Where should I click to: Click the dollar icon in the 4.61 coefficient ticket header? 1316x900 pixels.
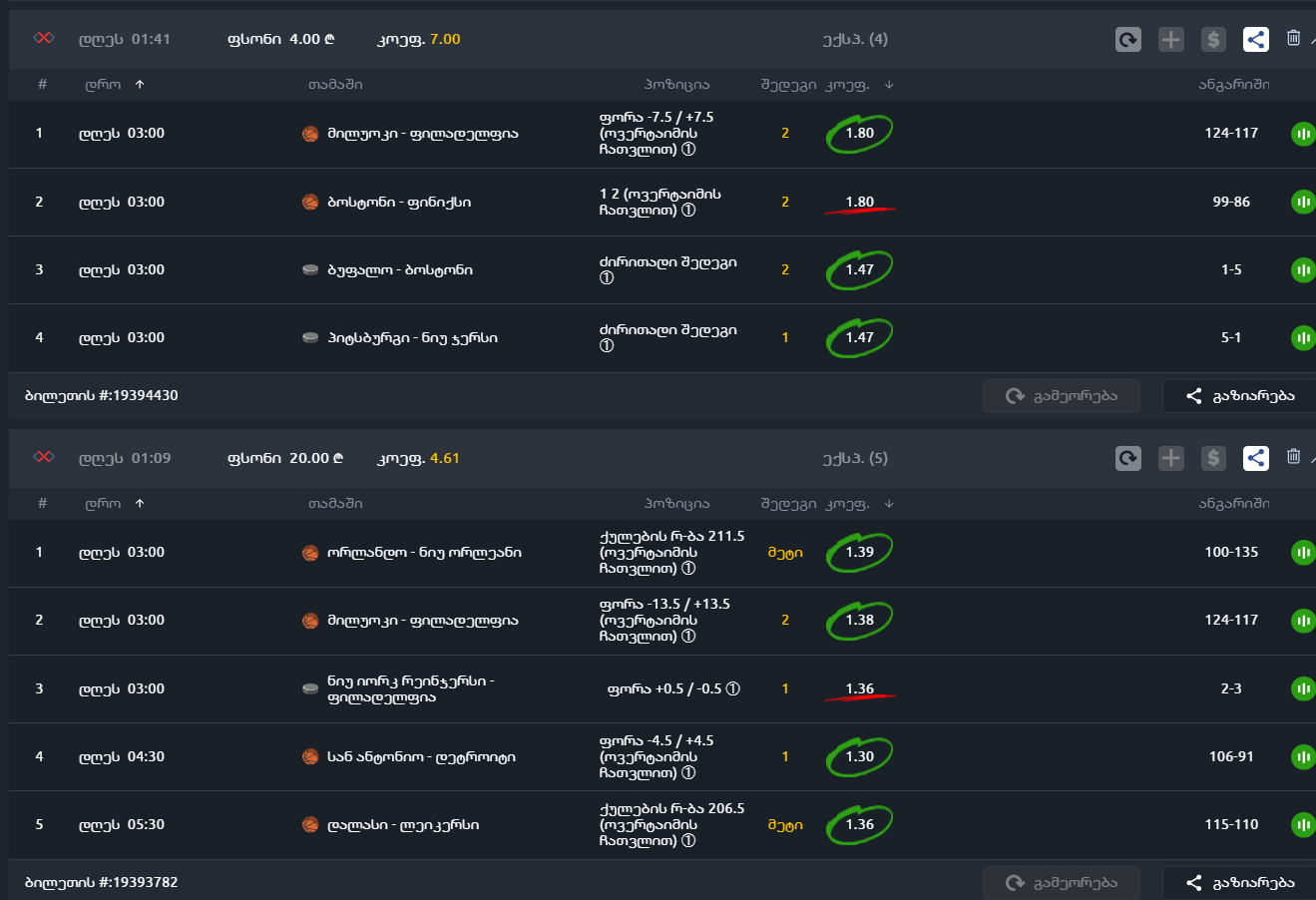pos(1213,459)
